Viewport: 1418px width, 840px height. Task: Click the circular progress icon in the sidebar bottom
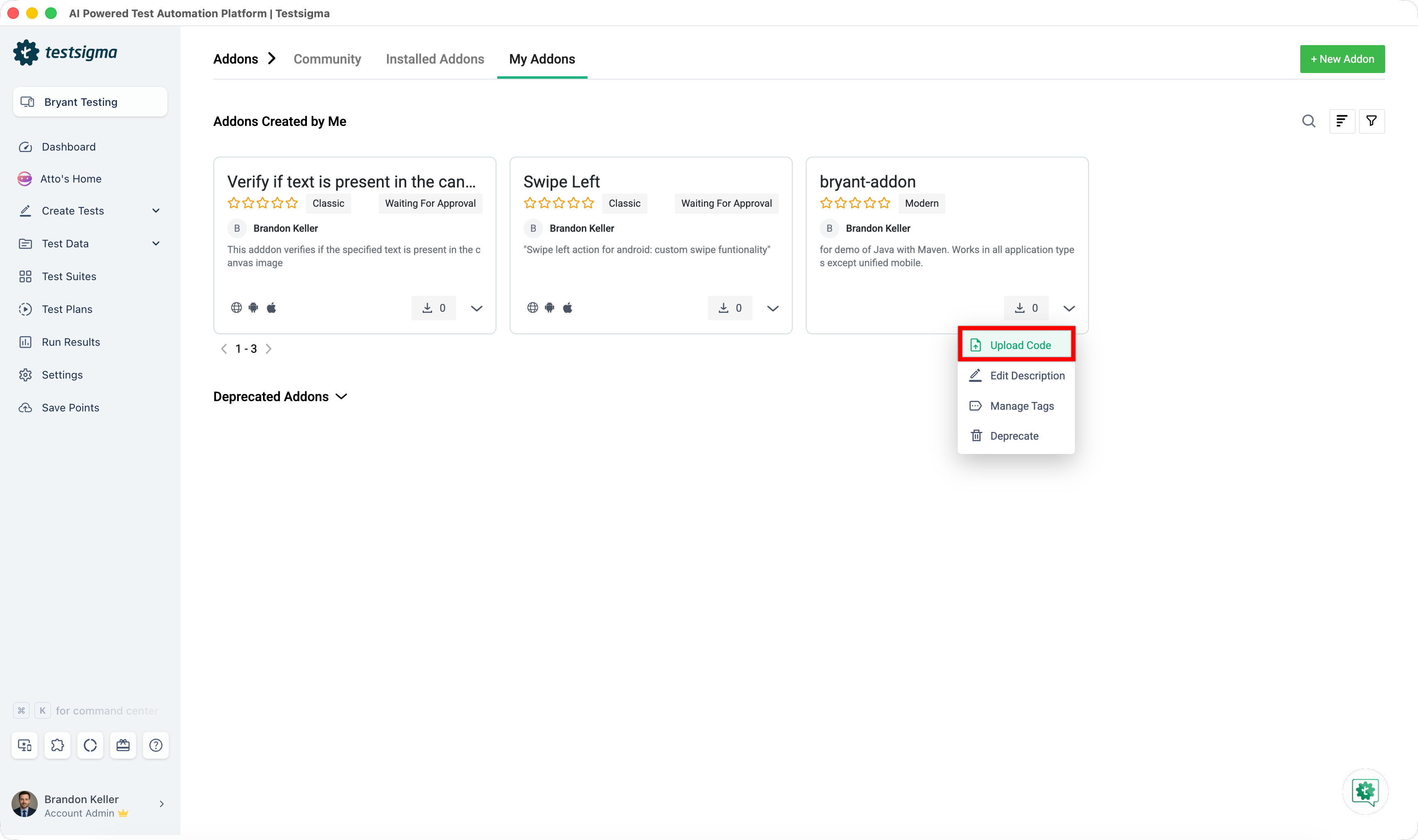click(90, 745)
